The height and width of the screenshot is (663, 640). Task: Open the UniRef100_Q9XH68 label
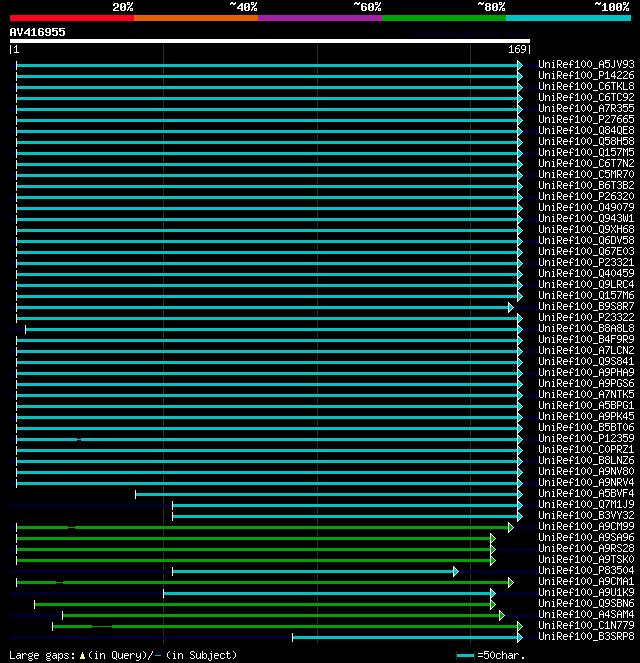coord(586,230)
